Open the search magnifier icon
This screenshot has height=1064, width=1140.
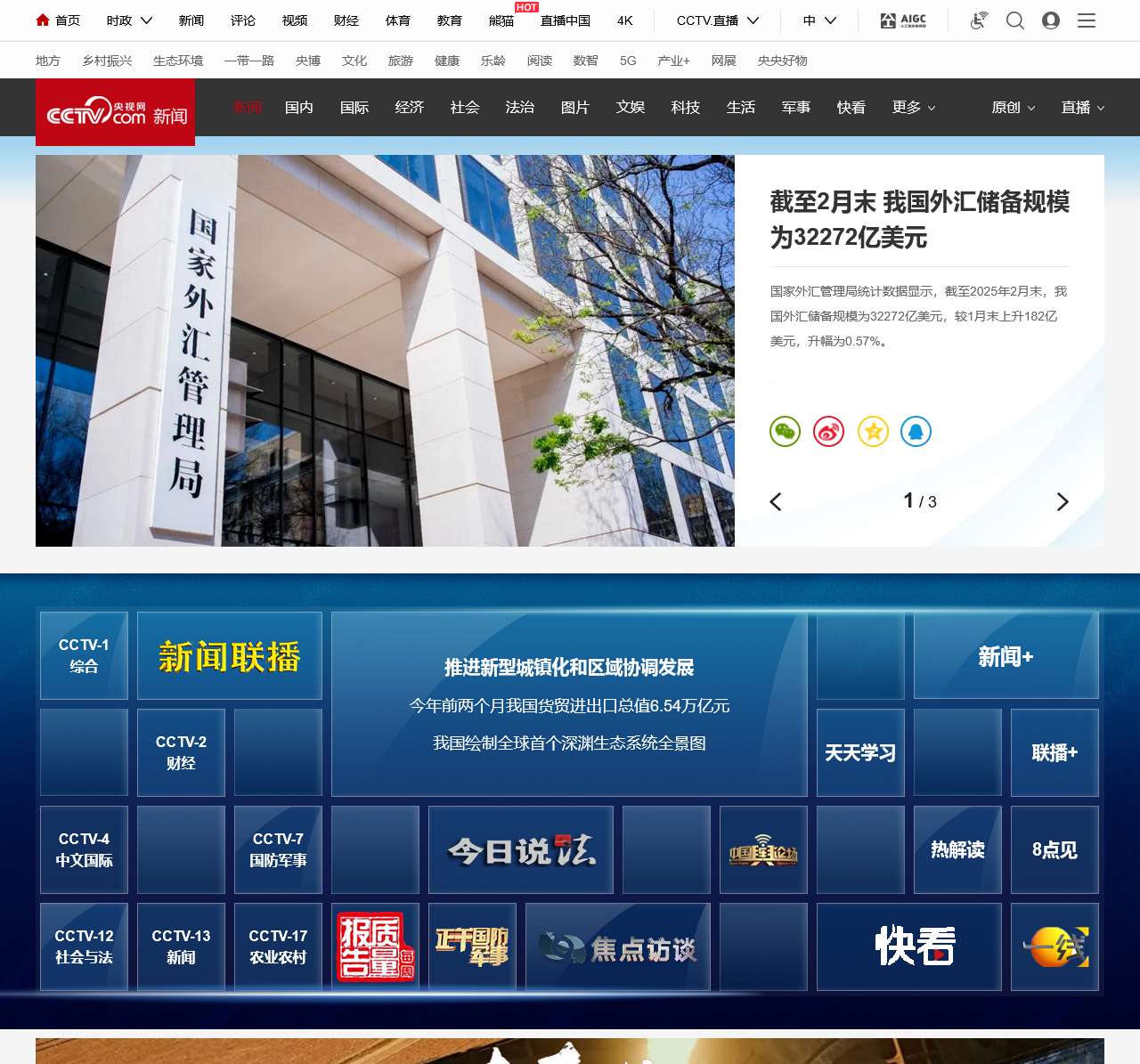[x=1015, y=20]
